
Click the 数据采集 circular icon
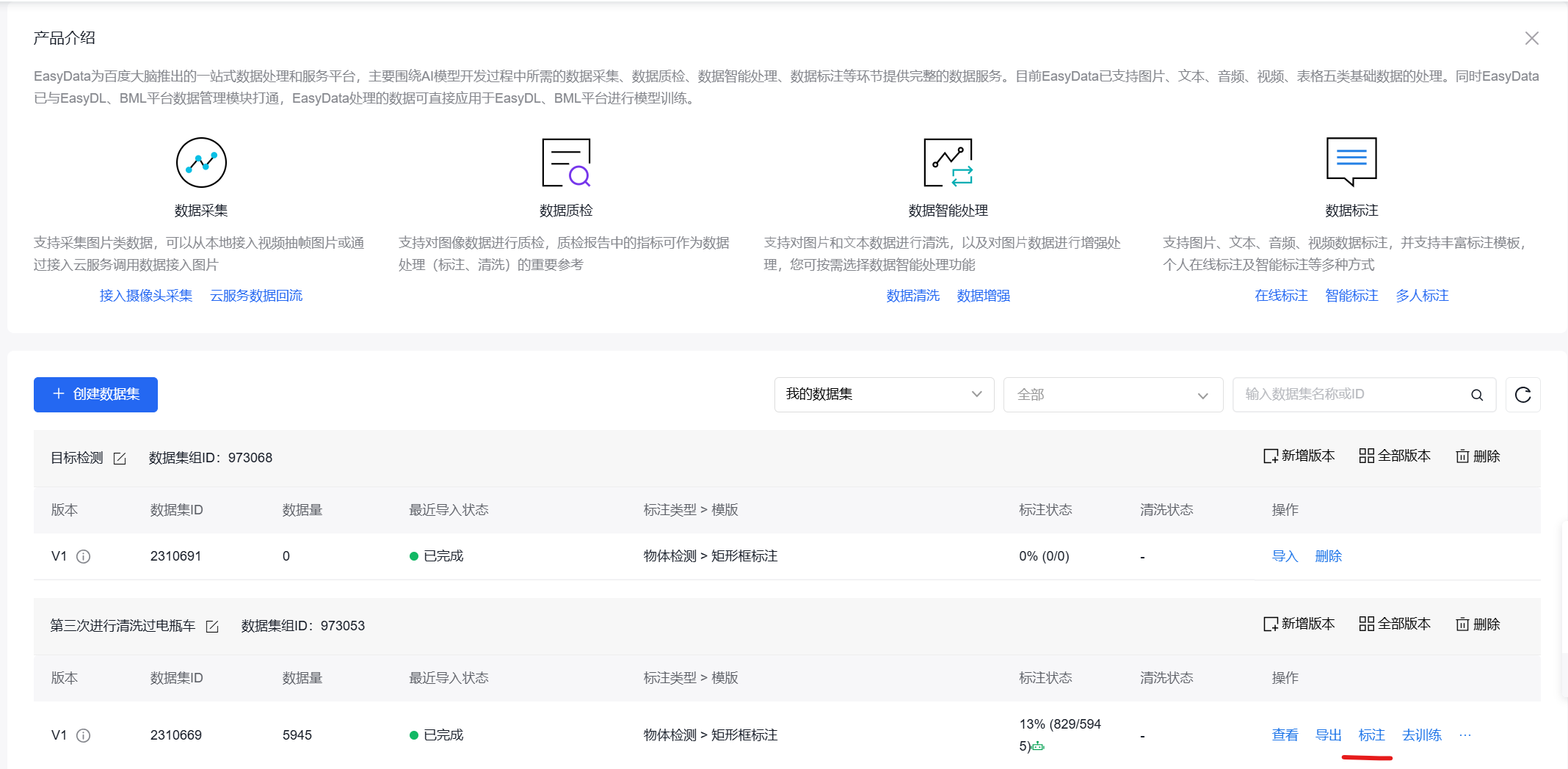(x=201, y=162)
